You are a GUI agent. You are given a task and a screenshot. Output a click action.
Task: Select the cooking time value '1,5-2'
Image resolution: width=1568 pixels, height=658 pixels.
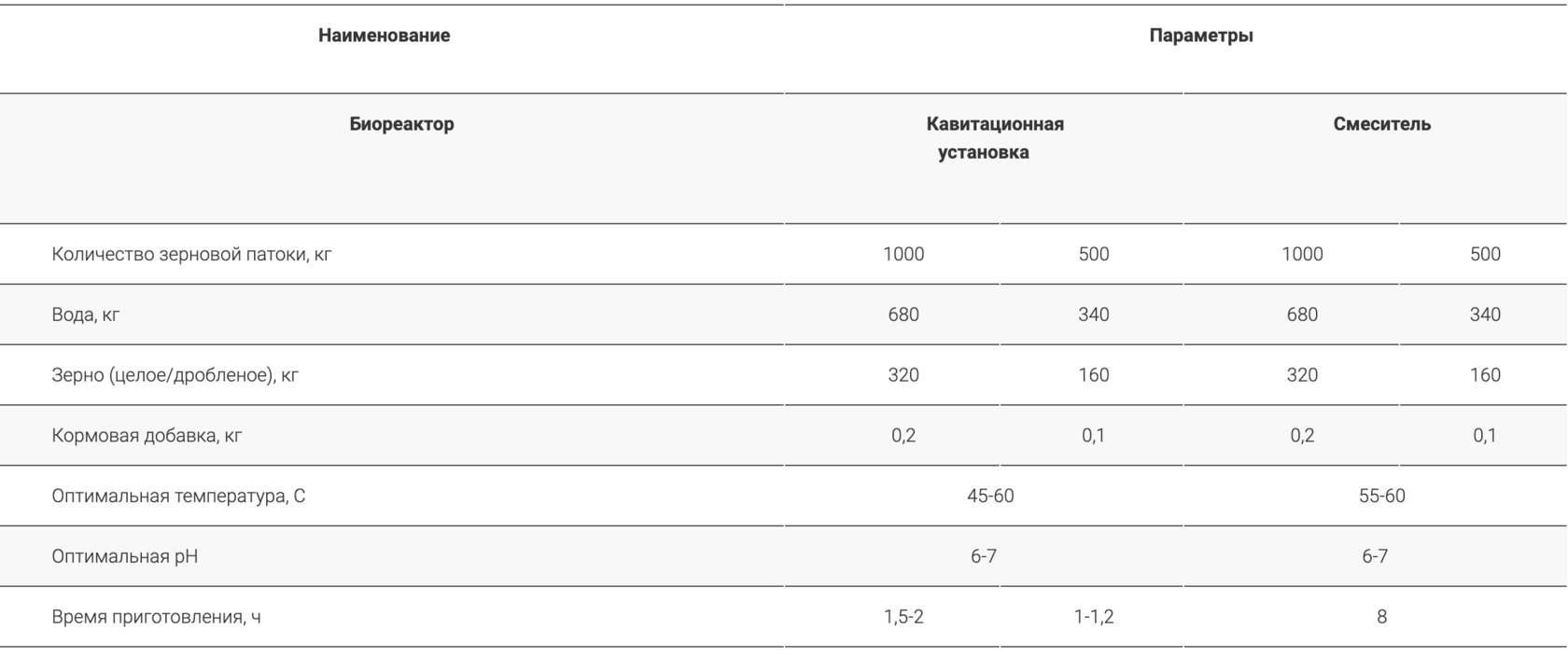click(x=903, y=617)
